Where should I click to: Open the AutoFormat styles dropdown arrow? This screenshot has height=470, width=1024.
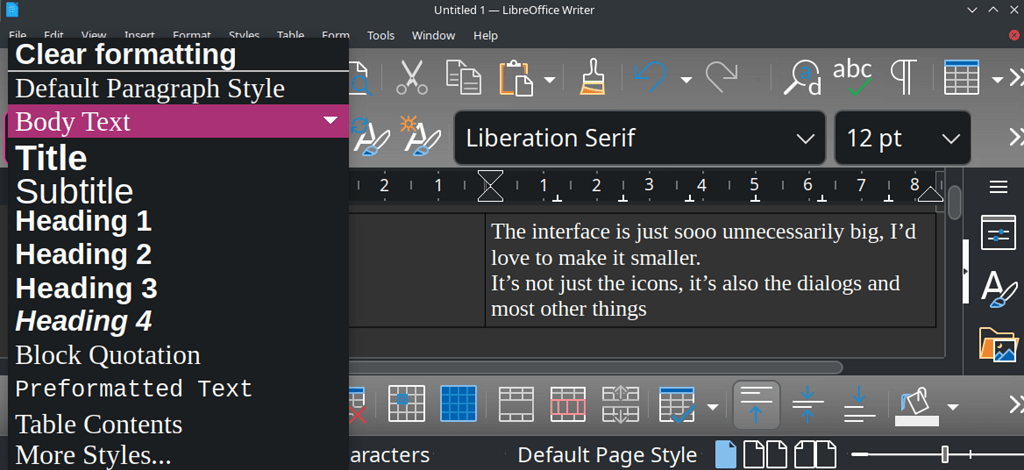pos(712,407)
